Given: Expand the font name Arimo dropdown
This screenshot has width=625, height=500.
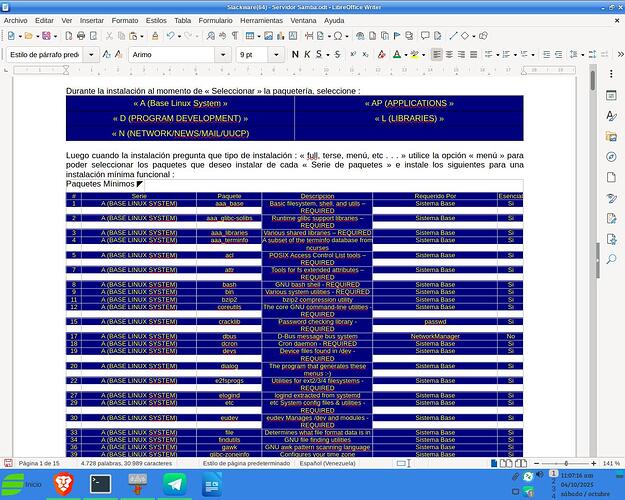Looking at the screenshot, I should 225,54.
